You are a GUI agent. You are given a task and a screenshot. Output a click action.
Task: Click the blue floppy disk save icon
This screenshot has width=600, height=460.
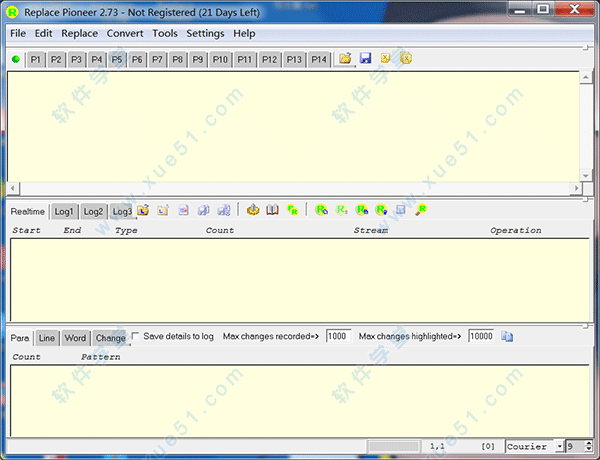tap(365, 58)
